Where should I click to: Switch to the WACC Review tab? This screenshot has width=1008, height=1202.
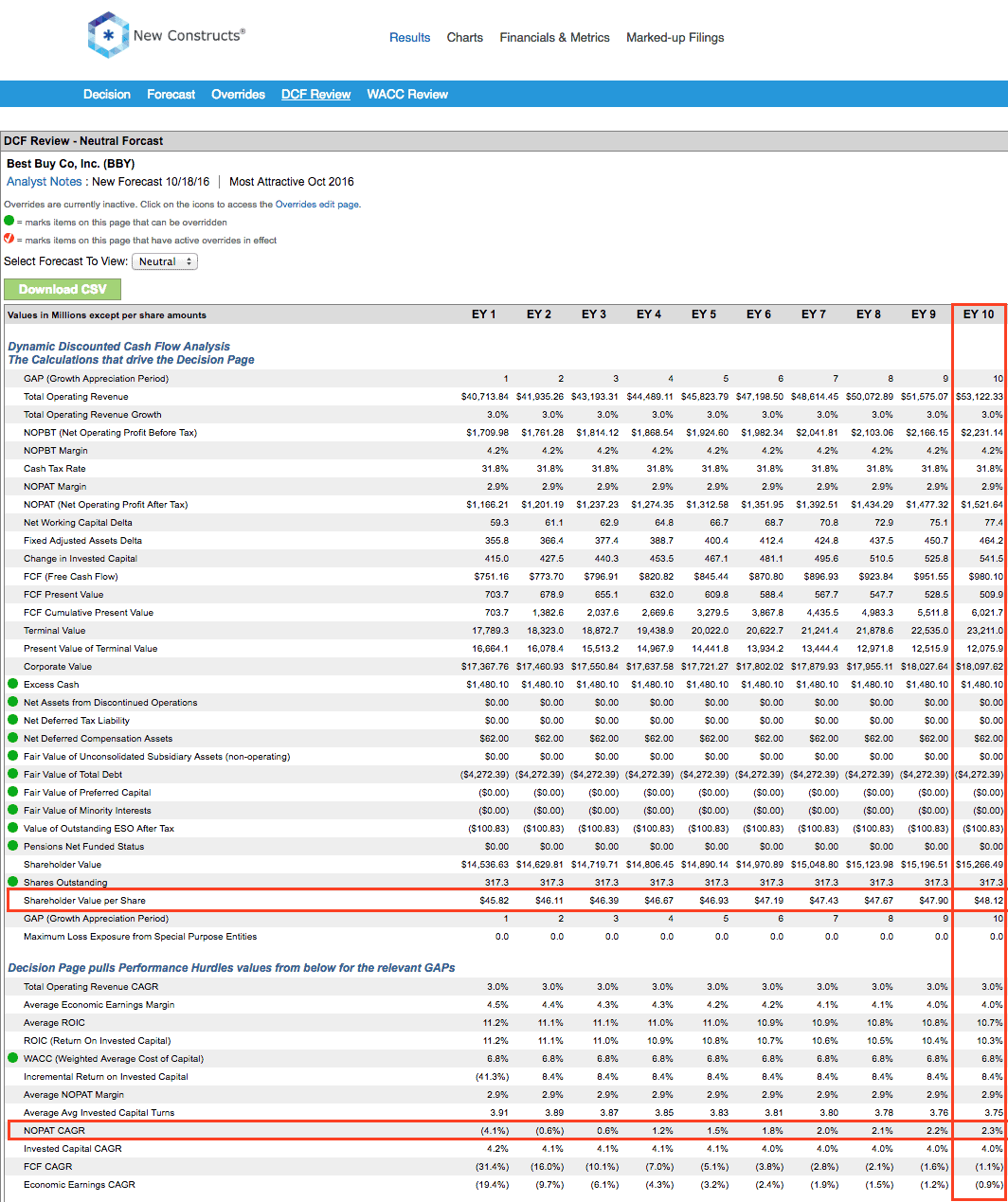click(407, 94)
